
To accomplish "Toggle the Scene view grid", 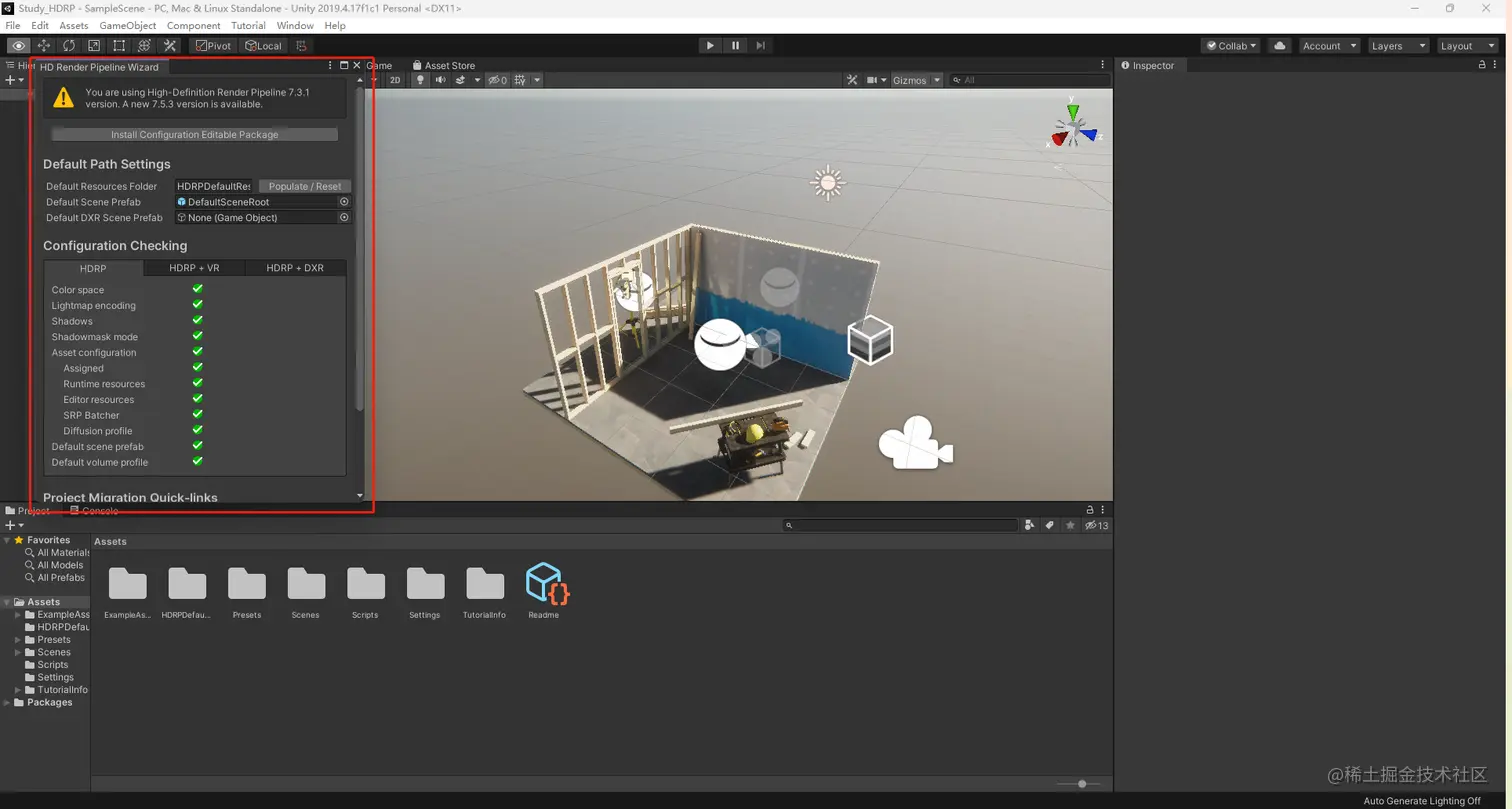I will 520,80.
